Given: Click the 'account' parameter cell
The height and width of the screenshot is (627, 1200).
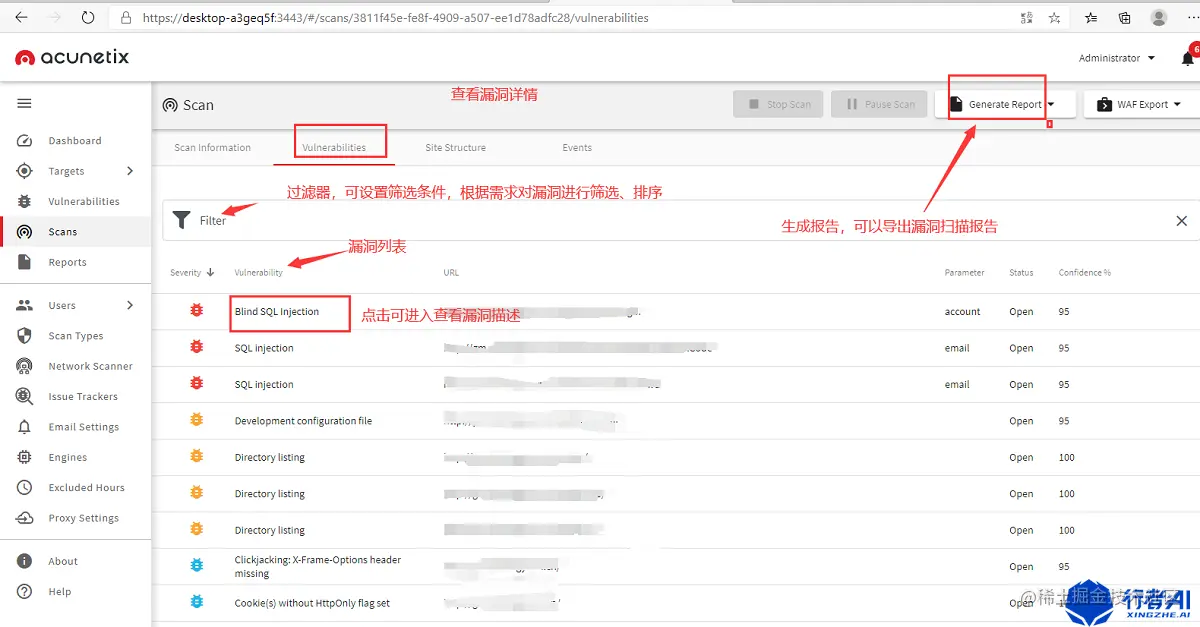Looking at the screenshot, I should tap(962, 312).
